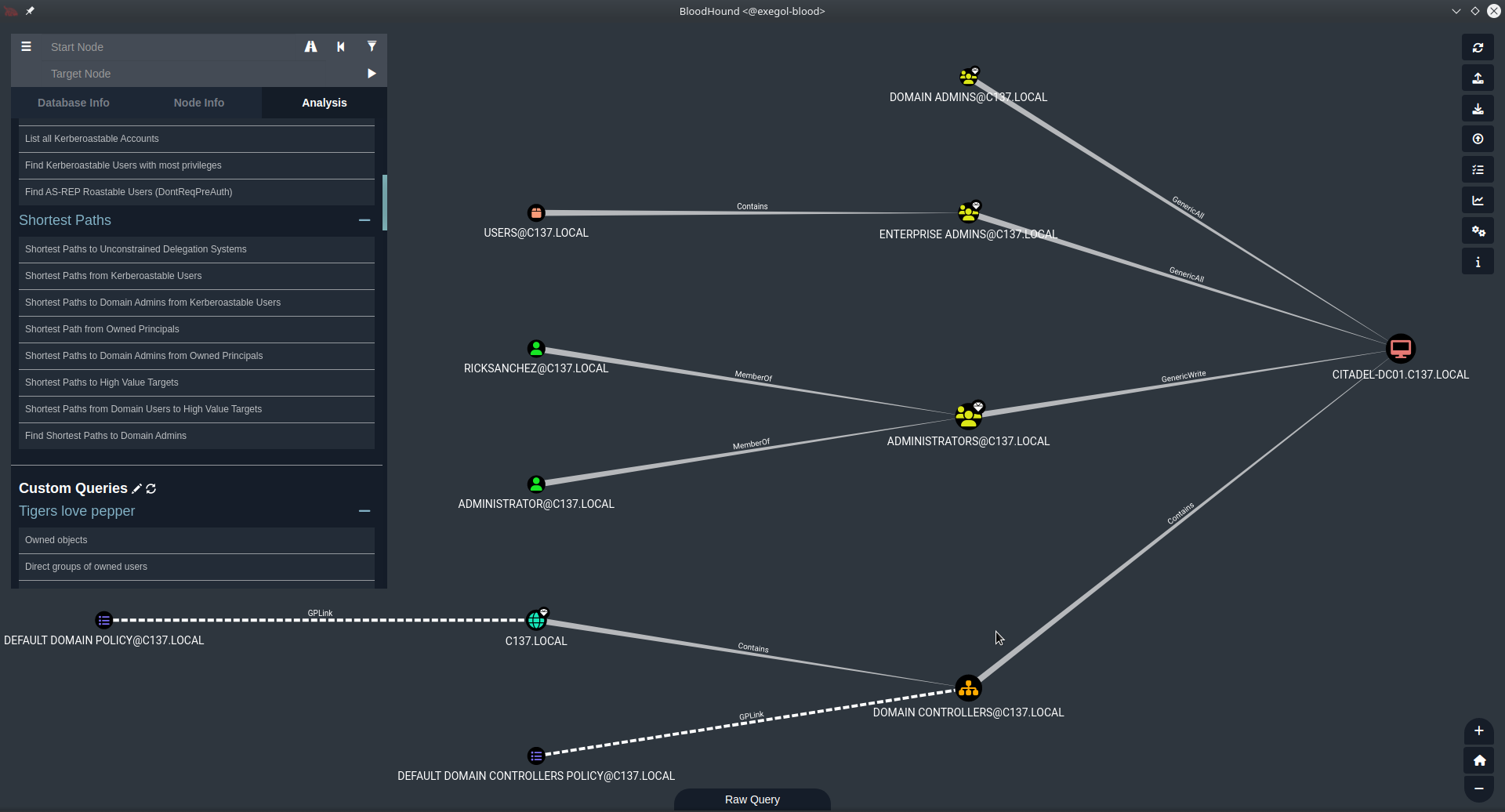The height and width of the screenshot is (812, 1505).
Task: Open the settings gears icon
Action: pyautogui.click(x=1478, y=231)
